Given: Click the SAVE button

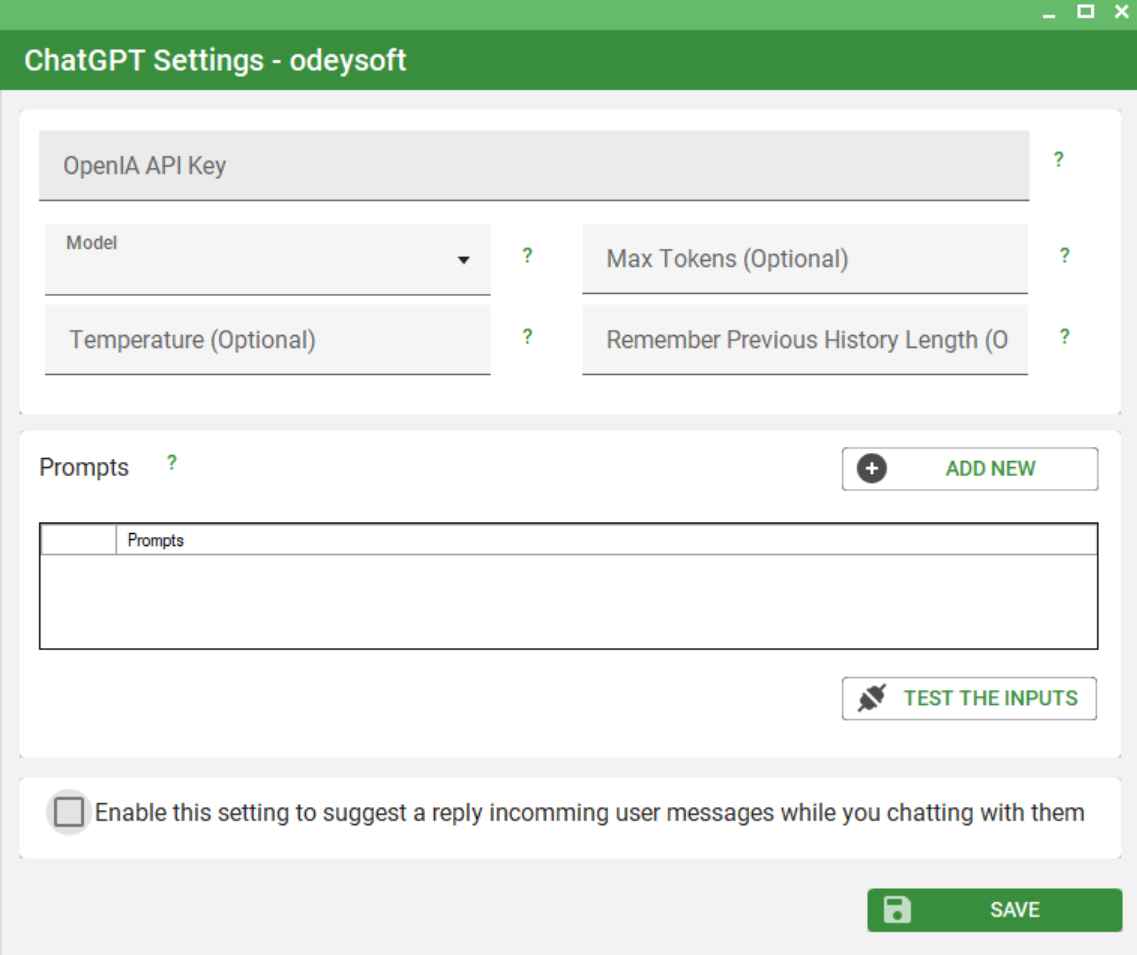Looking at the screenshot, I should click(994, 910).
